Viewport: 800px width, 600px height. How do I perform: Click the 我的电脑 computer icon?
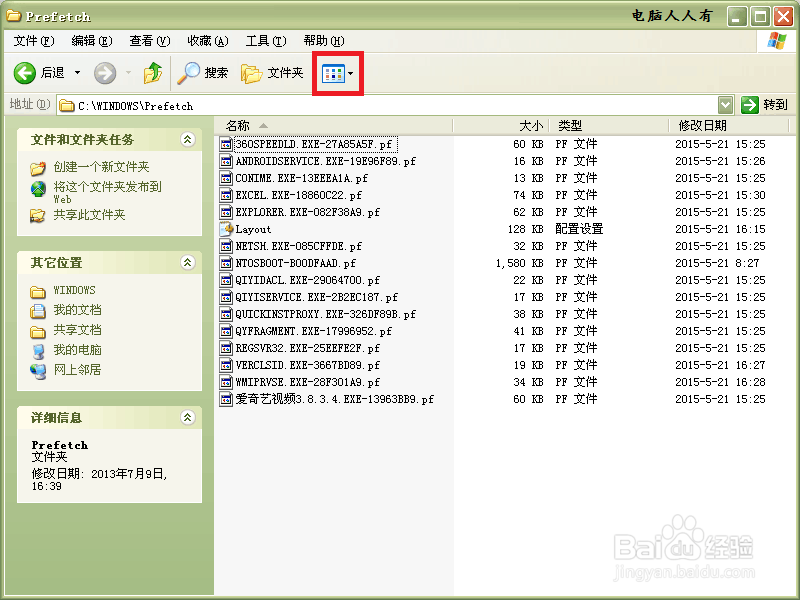tap(38, 352)
